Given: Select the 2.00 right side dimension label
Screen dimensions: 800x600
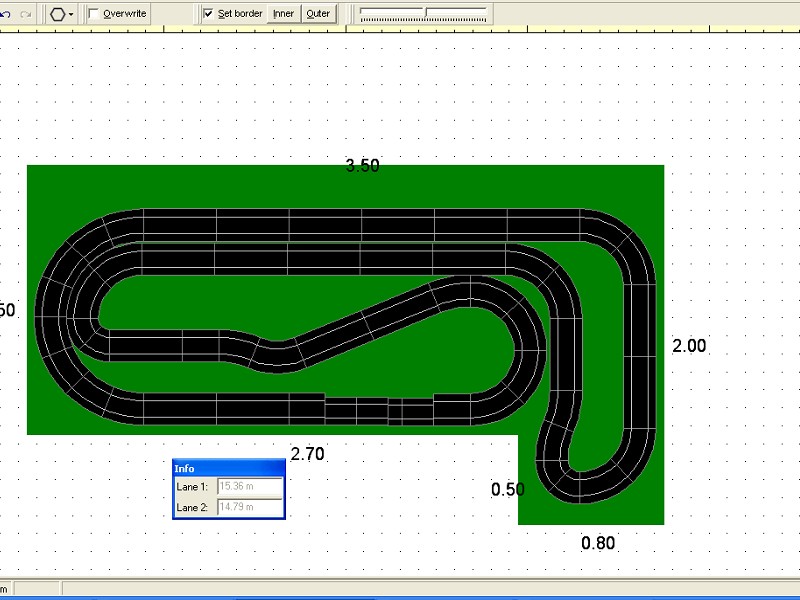Looking at the screenshot, I should [x=688, y=346].
